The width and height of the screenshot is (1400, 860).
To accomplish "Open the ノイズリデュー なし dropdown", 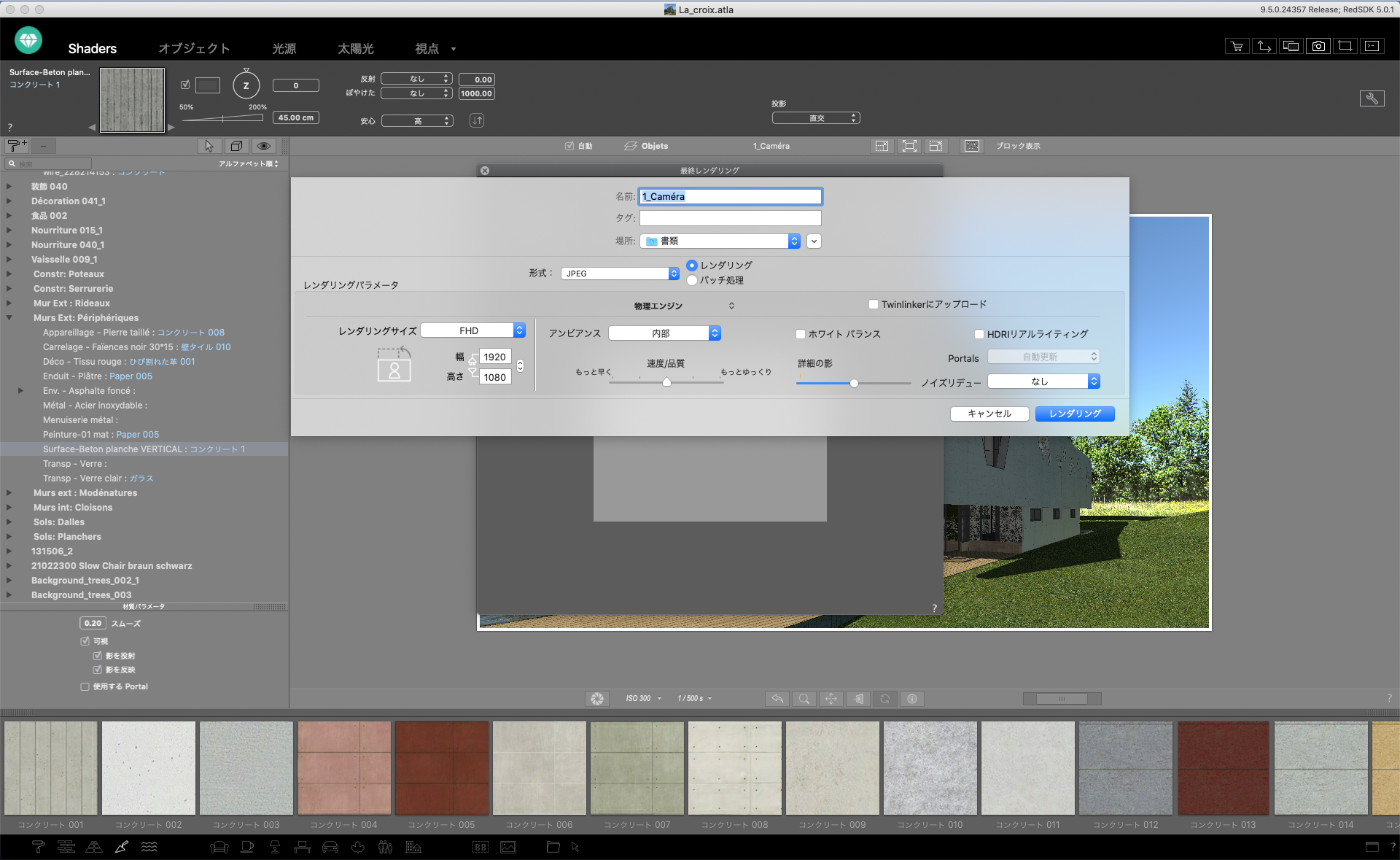I will point(1043,381).
